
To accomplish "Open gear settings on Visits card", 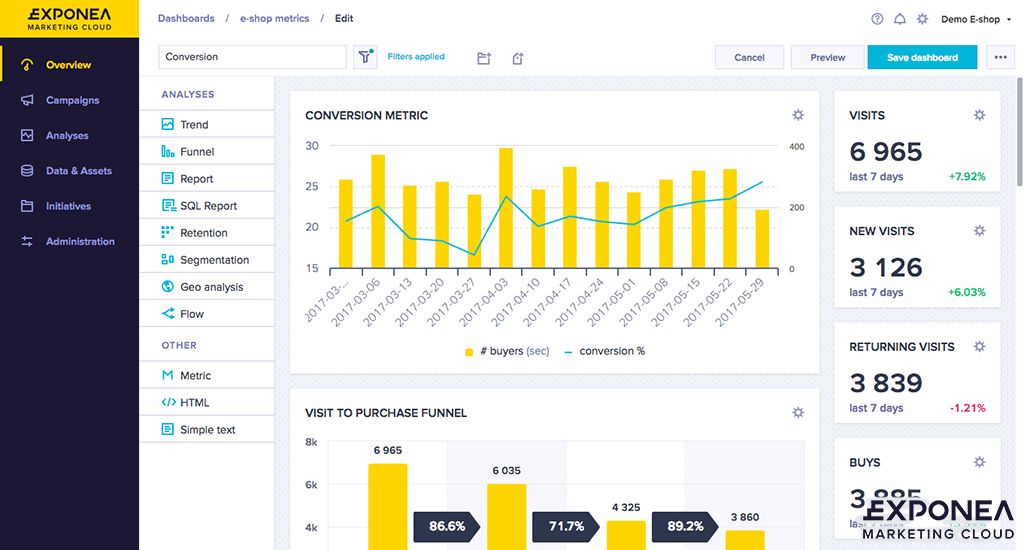I will (x=980, y=115).
